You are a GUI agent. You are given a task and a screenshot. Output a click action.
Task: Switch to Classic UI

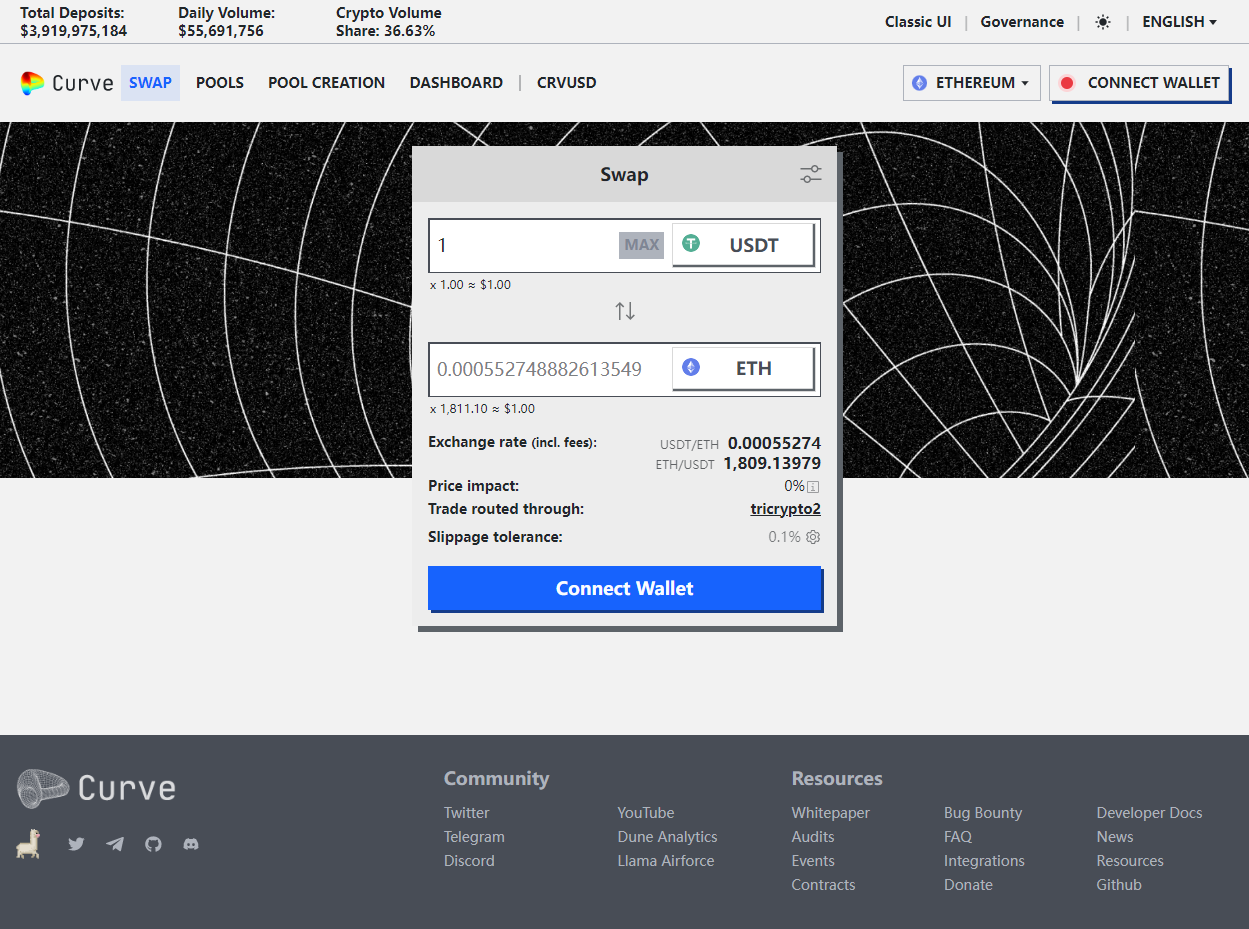(x=917, y=22)
